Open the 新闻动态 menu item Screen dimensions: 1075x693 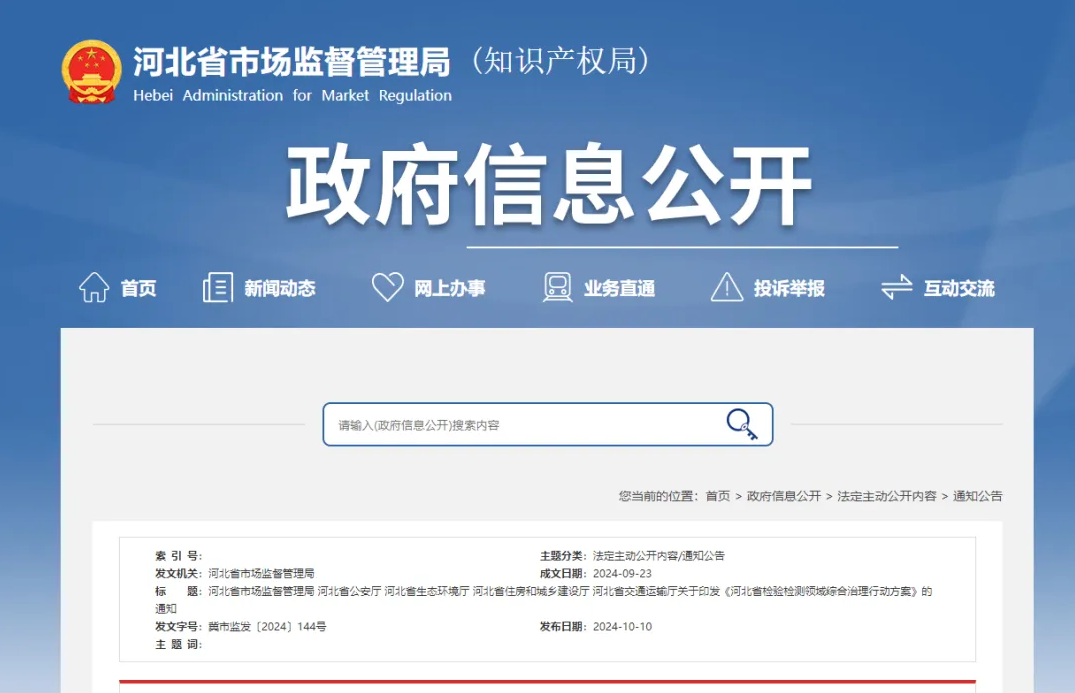coord(280,289)
